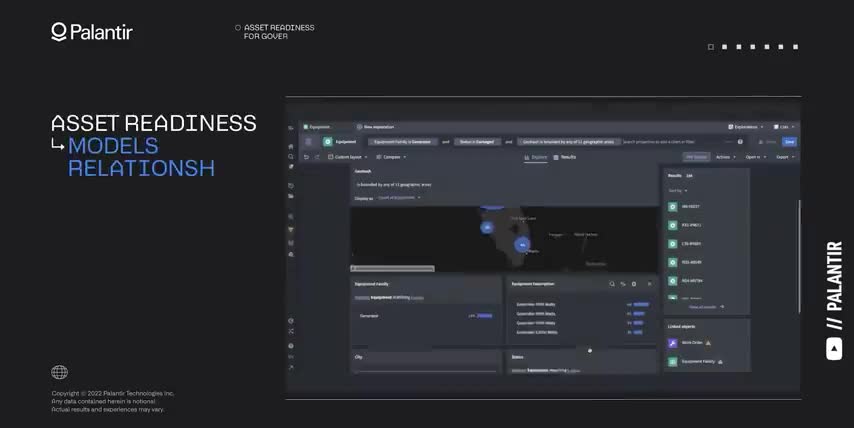
Task: Open the Compare dropdown
Action: (393, 157)
